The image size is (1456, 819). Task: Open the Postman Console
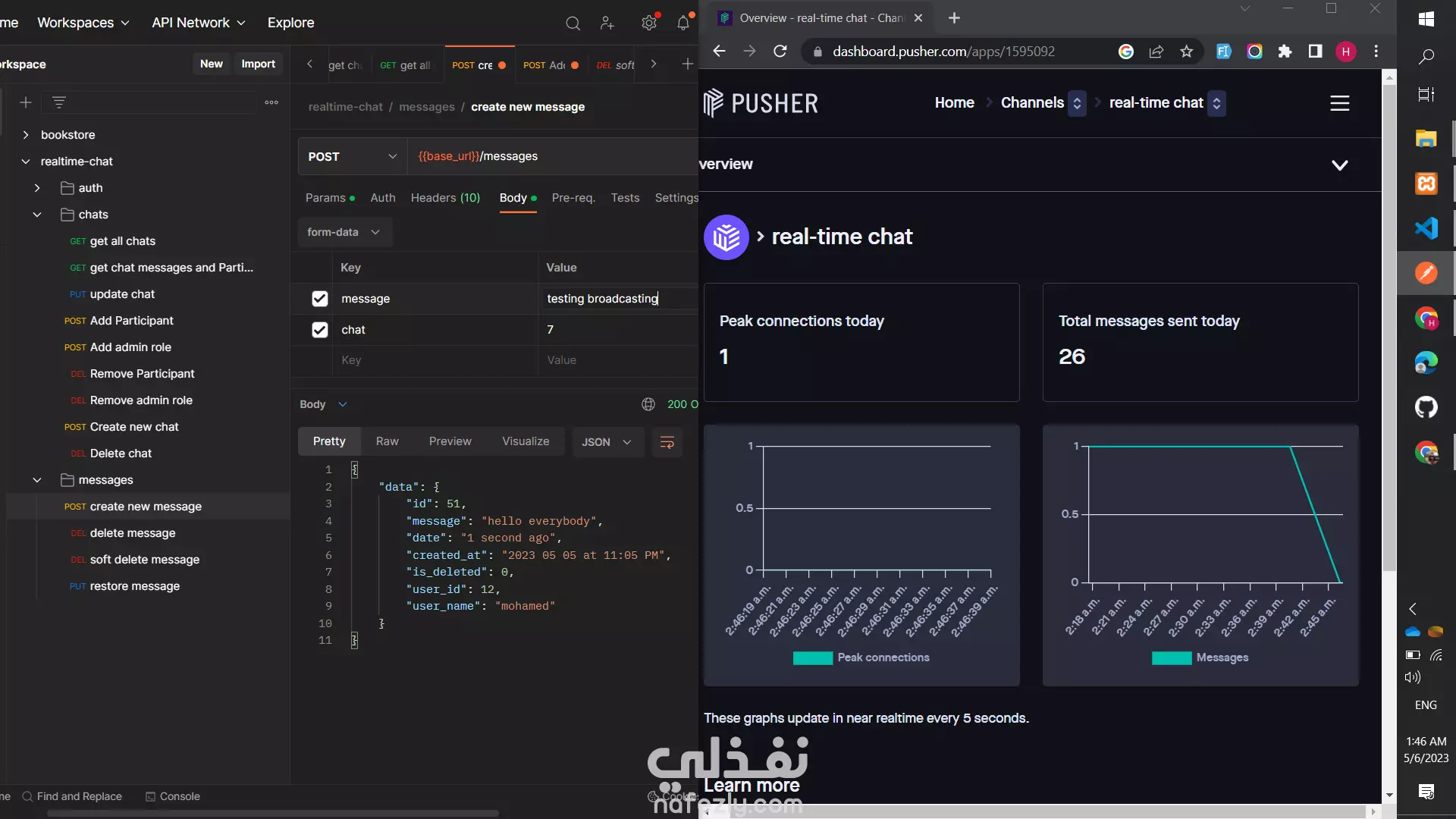(x=173, y=796)
